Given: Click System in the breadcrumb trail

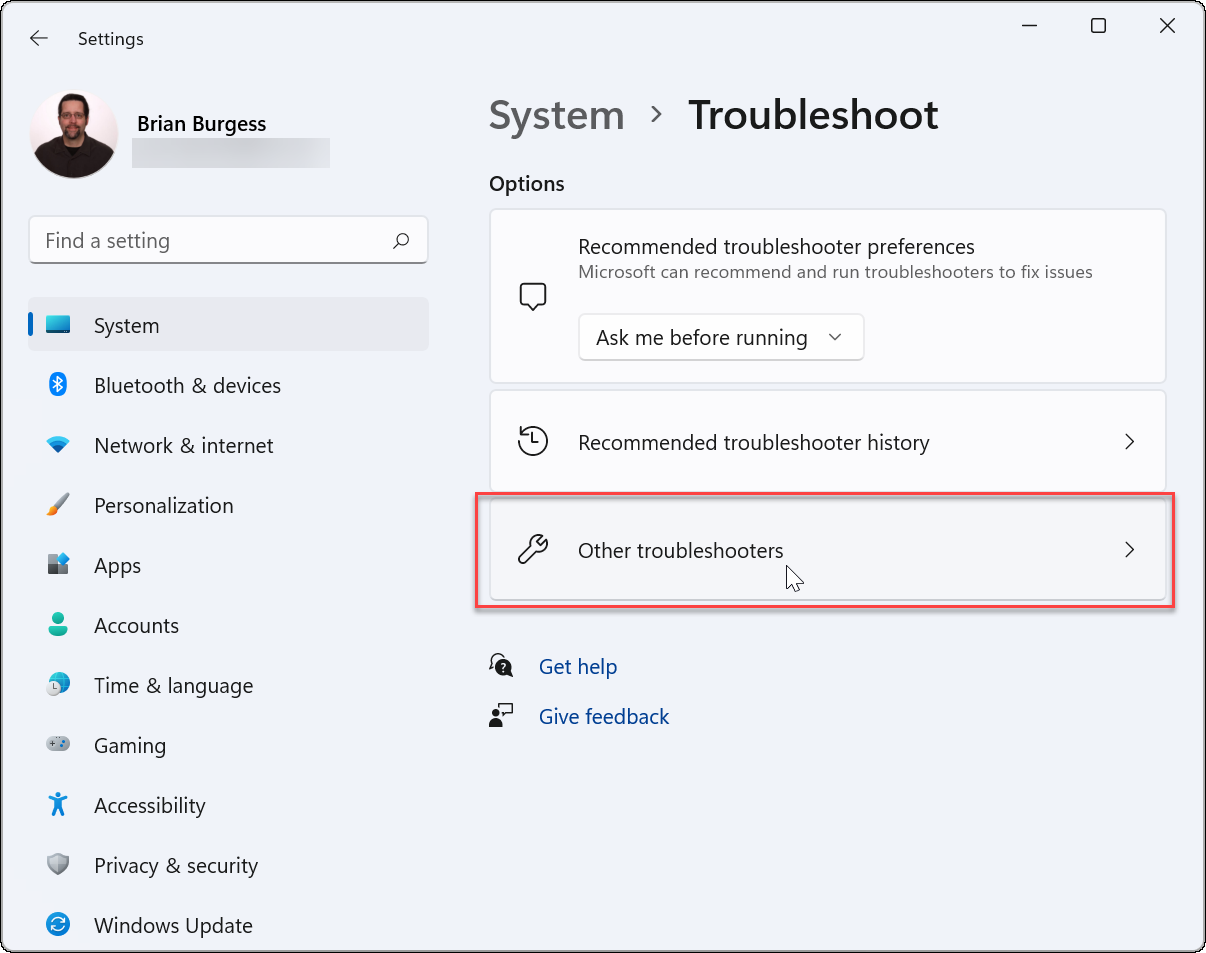Looking at the screenshot, I should tap(556, 115).
